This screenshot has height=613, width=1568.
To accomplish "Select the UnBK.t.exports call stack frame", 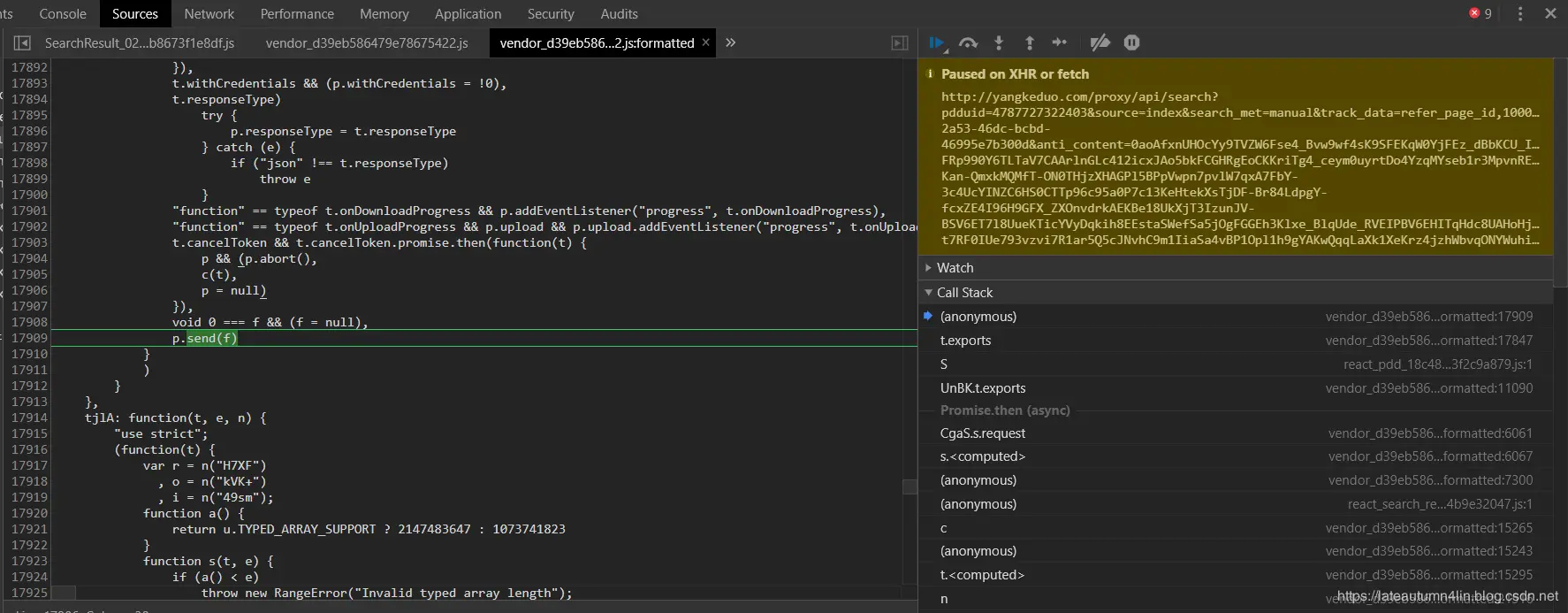I will 983,388.
